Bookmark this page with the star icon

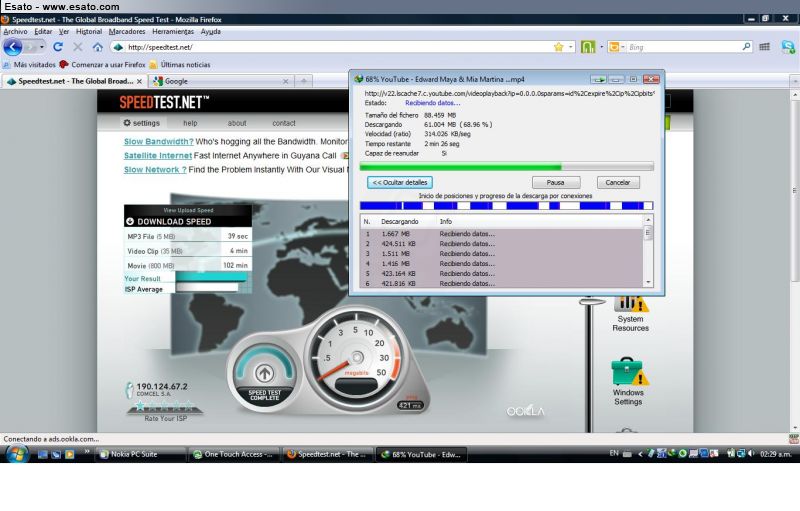click(x=558, y=47)
